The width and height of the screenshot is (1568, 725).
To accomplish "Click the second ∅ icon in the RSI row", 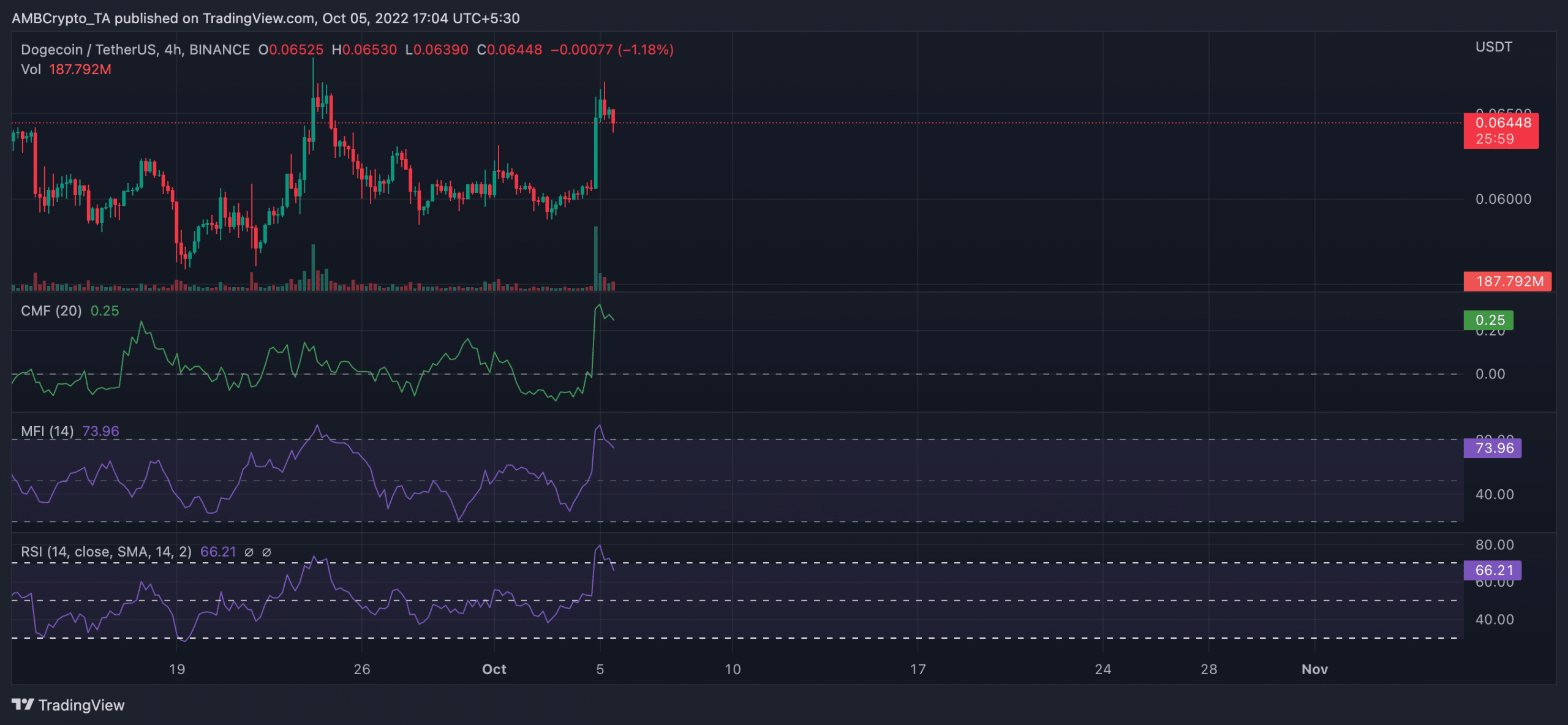I will coord(266,551).
